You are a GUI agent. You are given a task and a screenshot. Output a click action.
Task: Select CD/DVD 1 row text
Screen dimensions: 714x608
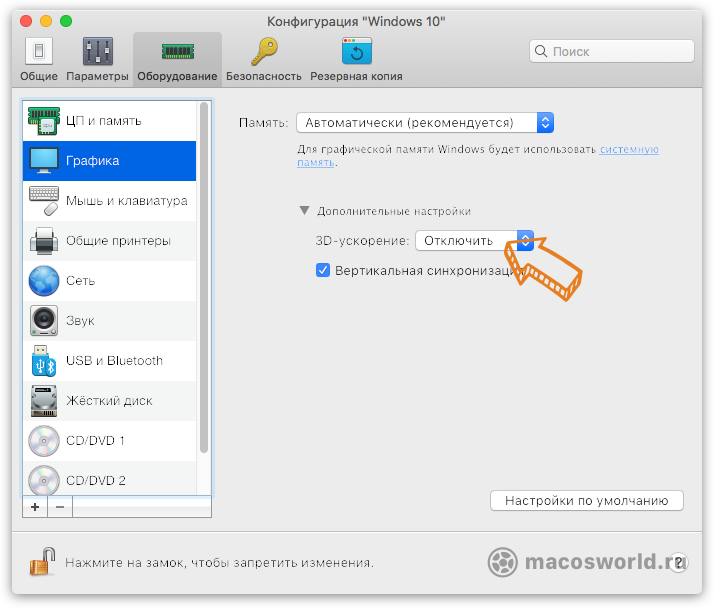[95, 441]
